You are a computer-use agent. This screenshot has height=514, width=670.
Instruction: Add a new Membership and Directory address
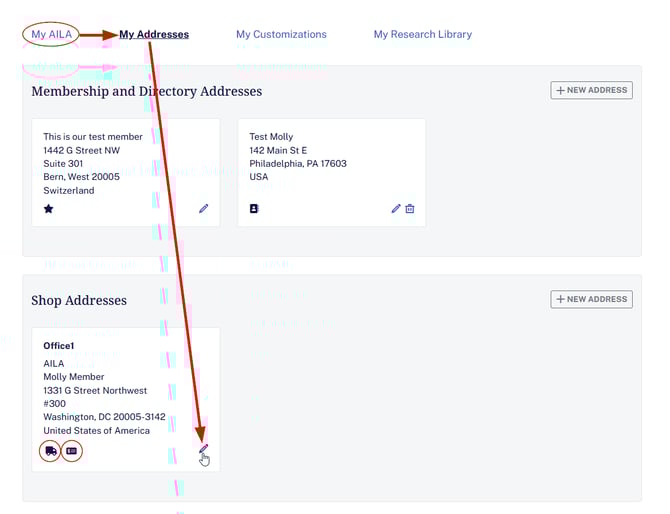coord(591,90)
